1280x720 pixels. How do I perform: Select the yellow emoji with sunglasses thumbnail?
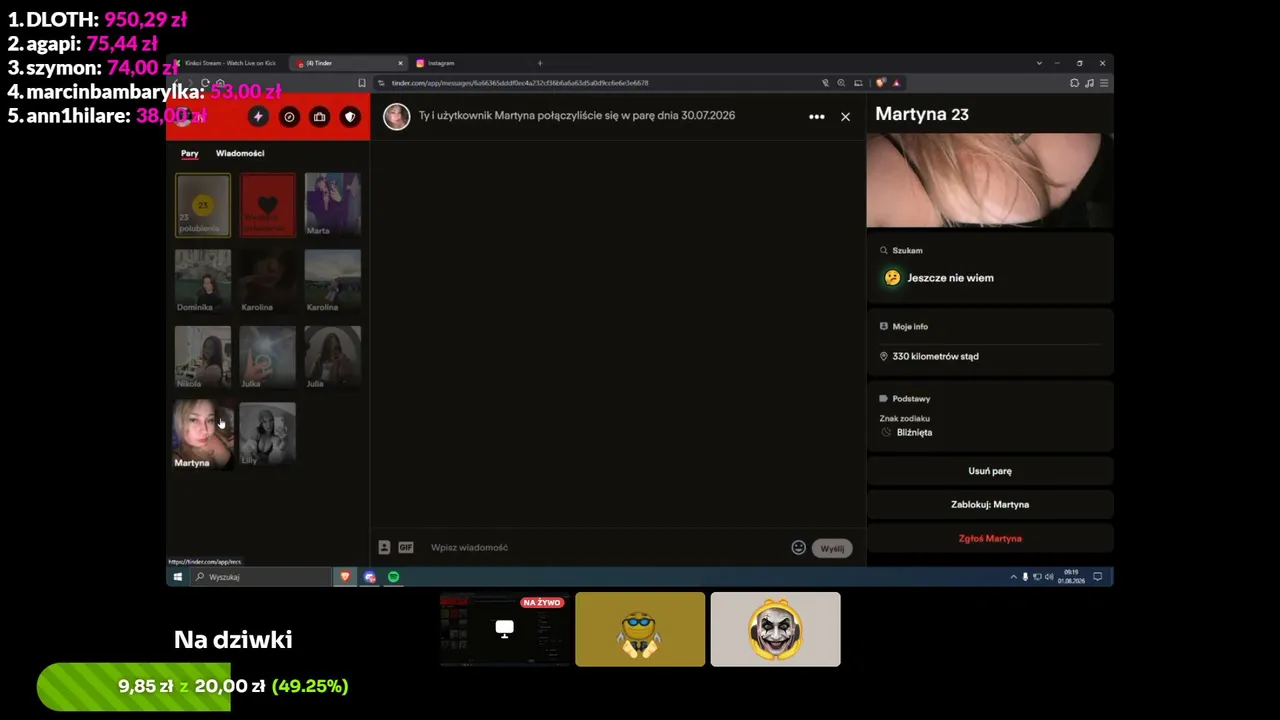tap(640, 629)
